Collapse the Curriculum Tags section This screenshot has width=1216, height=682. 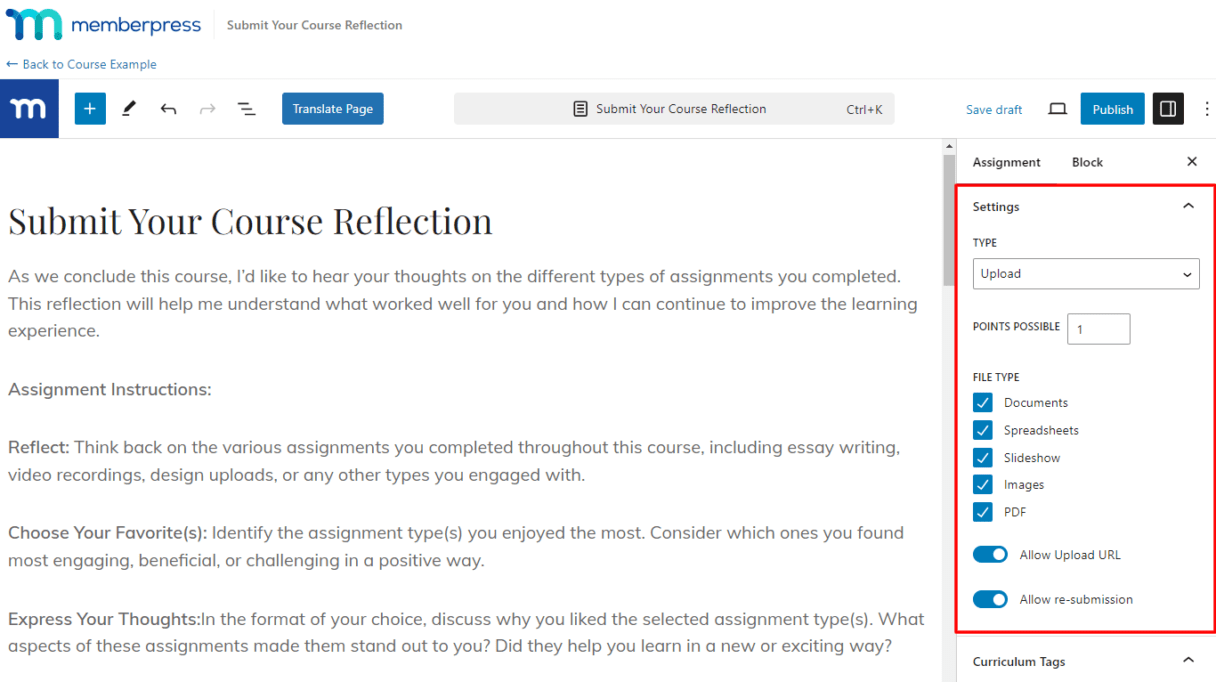tap(1188, 661)
